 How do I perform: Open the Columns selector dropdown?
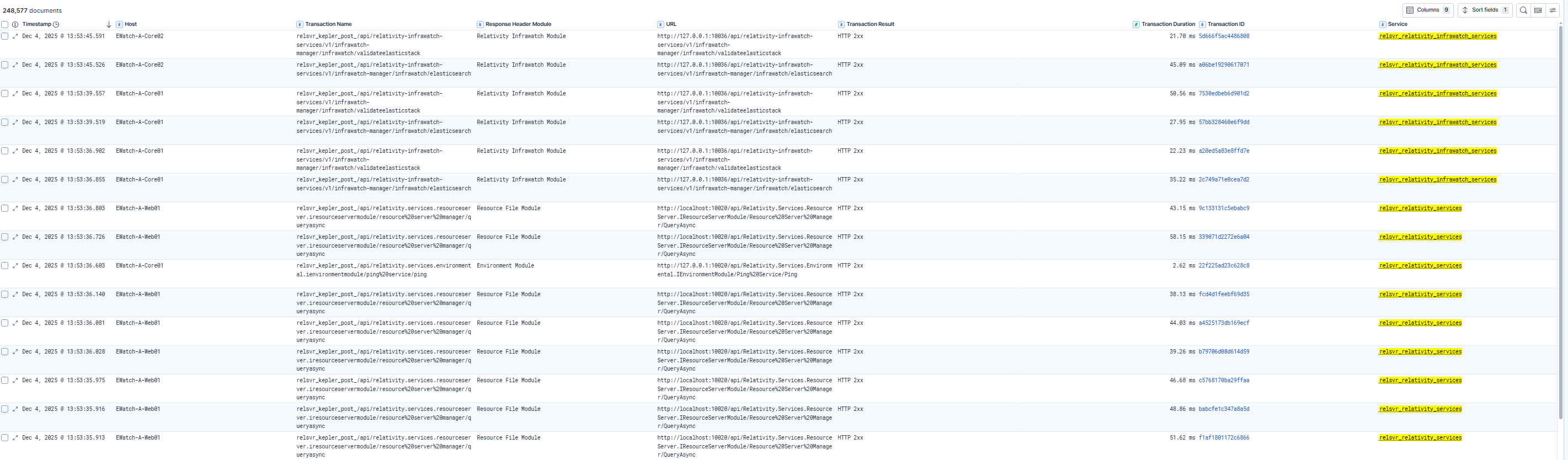point(1428,10)
